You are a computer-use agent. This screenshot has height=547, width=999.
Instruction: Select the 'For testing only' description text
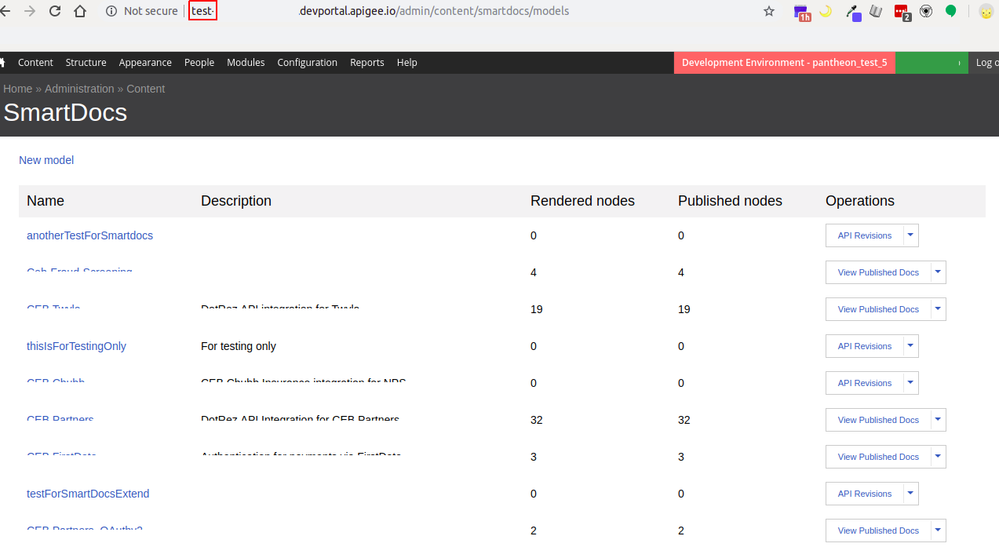[x=238, y=346]
